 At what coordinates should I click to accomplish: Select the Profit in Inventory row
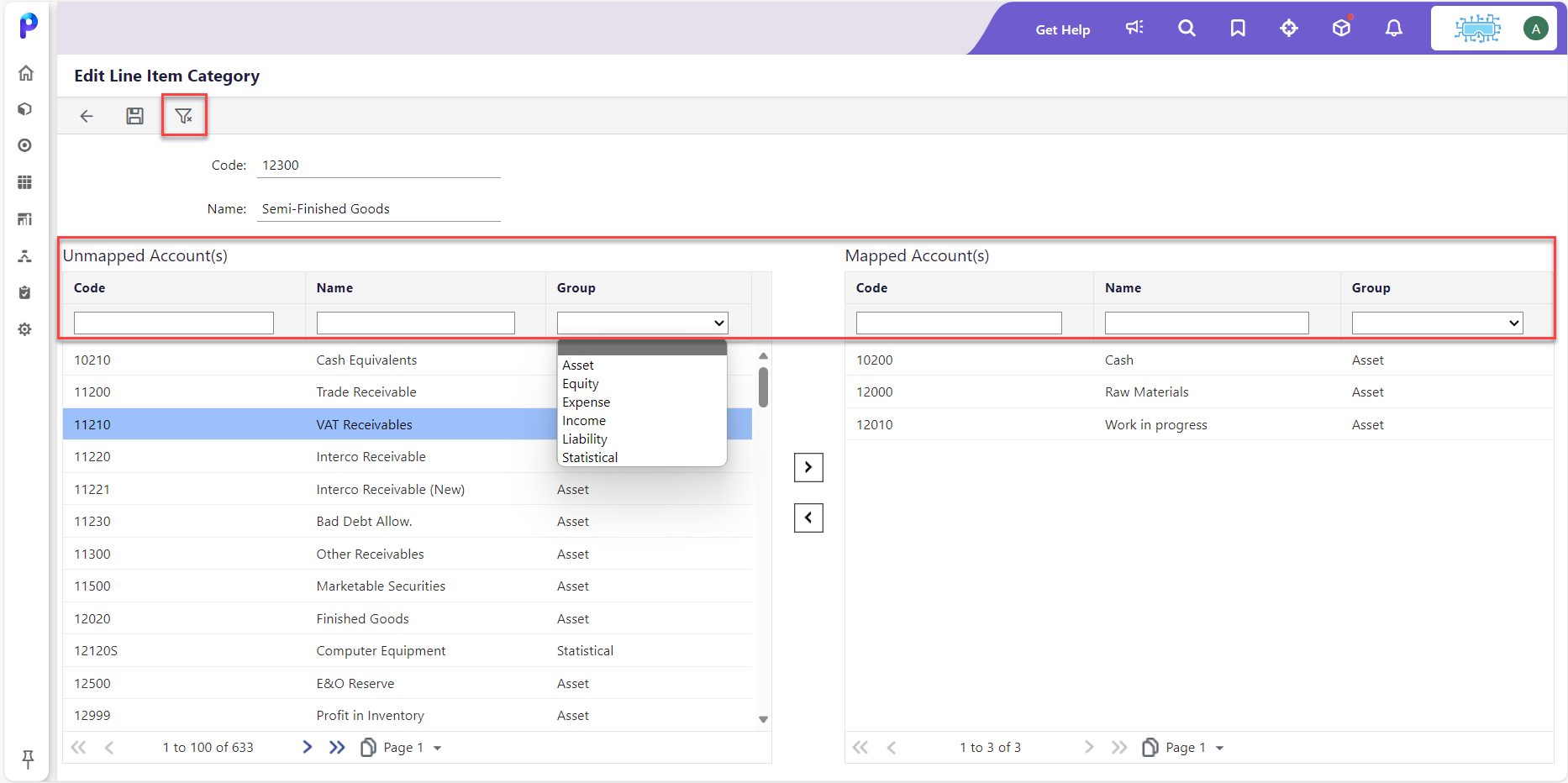[x=408, y=715]
